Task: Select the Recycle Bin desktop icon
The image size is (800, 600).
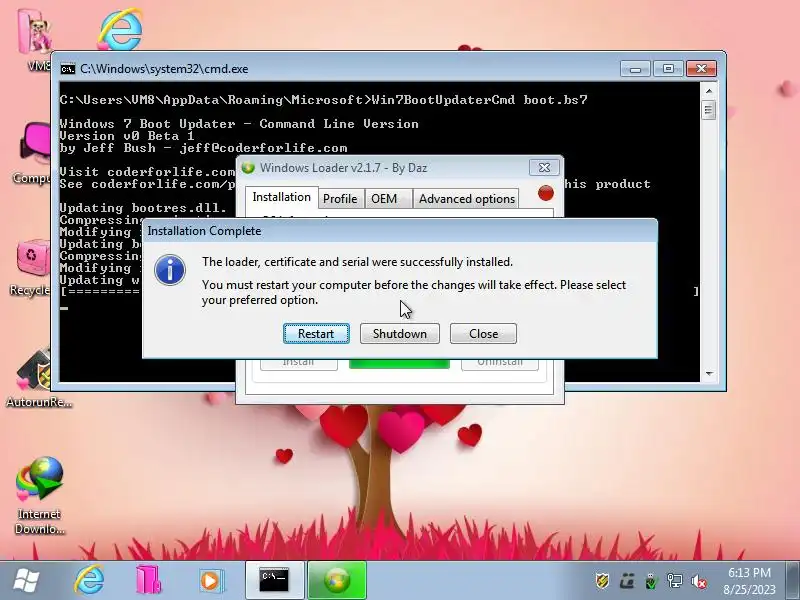Action: (30, 268)
